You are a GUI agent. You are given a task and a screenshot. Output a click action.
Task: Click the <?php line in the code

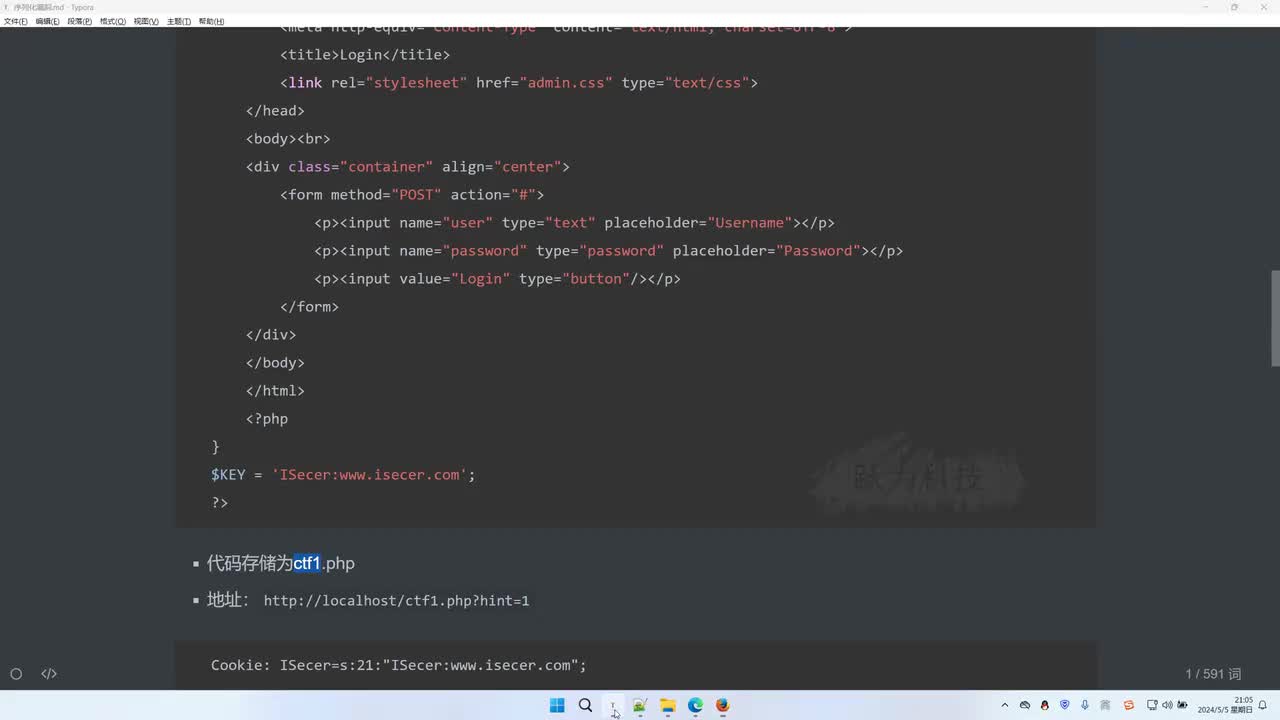point(267,419)
